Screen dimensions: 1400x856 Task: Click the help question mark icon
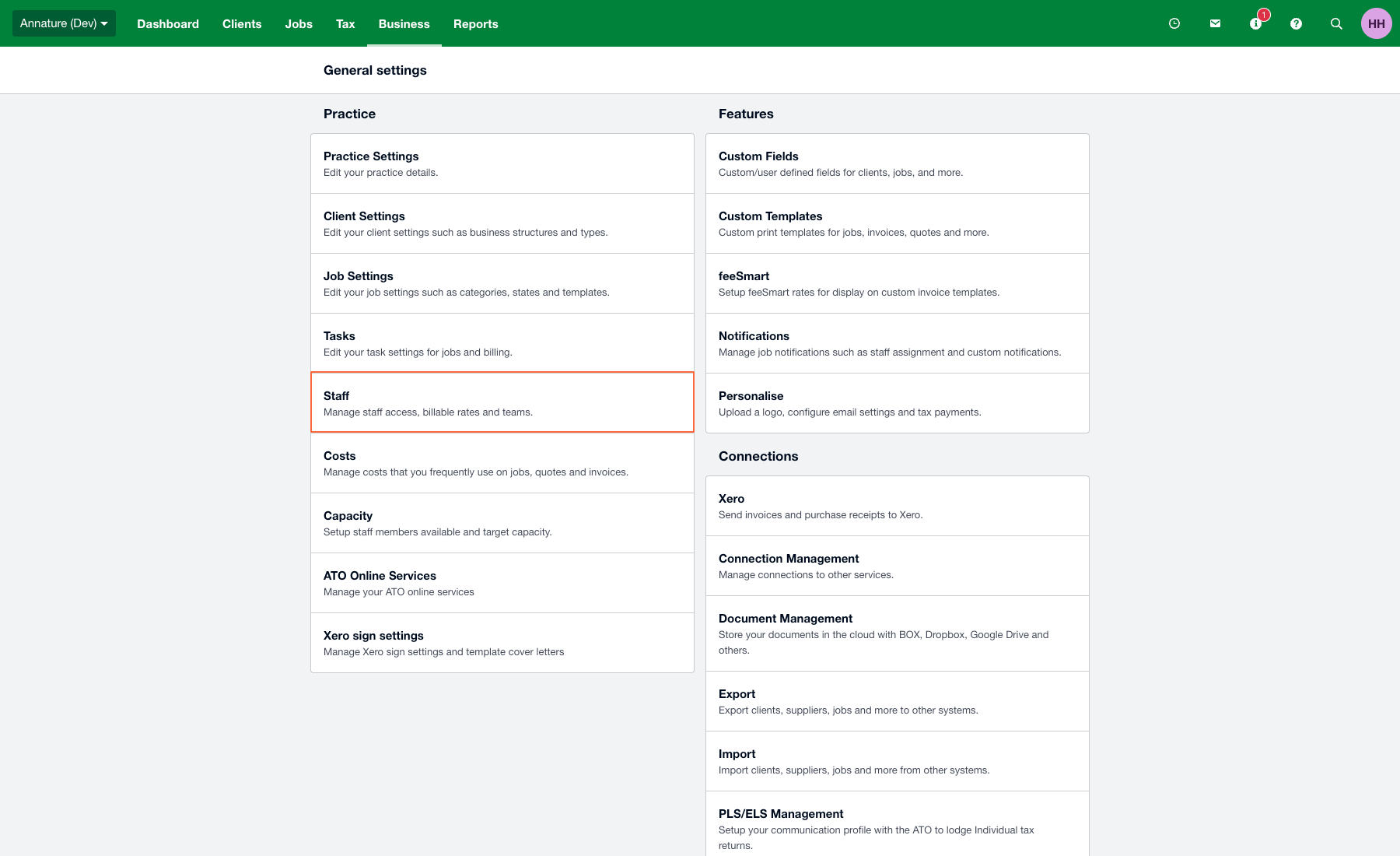pyautogui.click(x=1296, y=23)
